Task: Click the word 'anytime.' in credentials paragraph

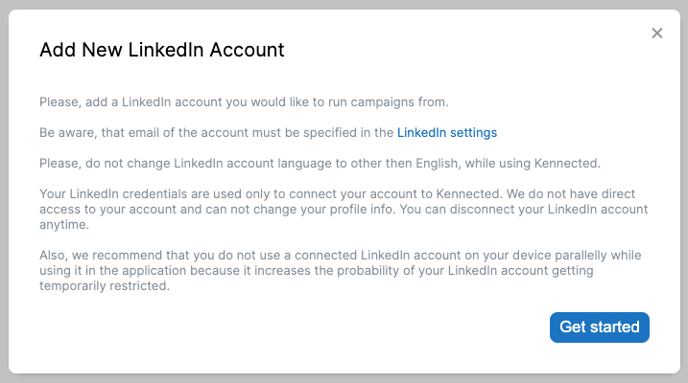Action: [64, 225]
